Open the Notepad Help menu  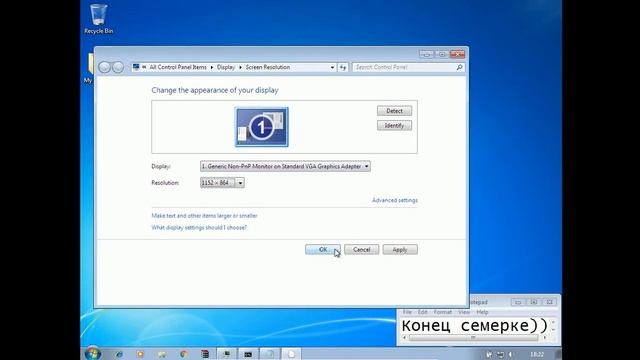482,312
